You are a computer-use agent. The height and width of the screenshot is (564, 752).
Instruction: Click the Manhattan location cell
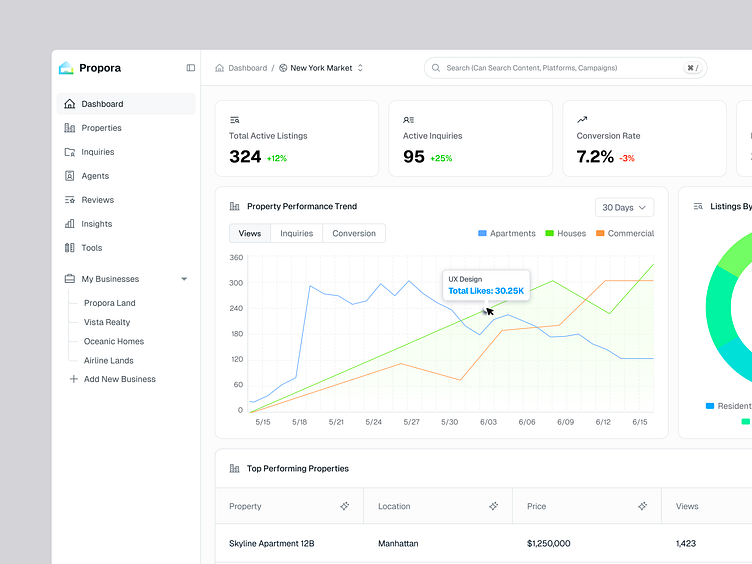click(398, 543)
